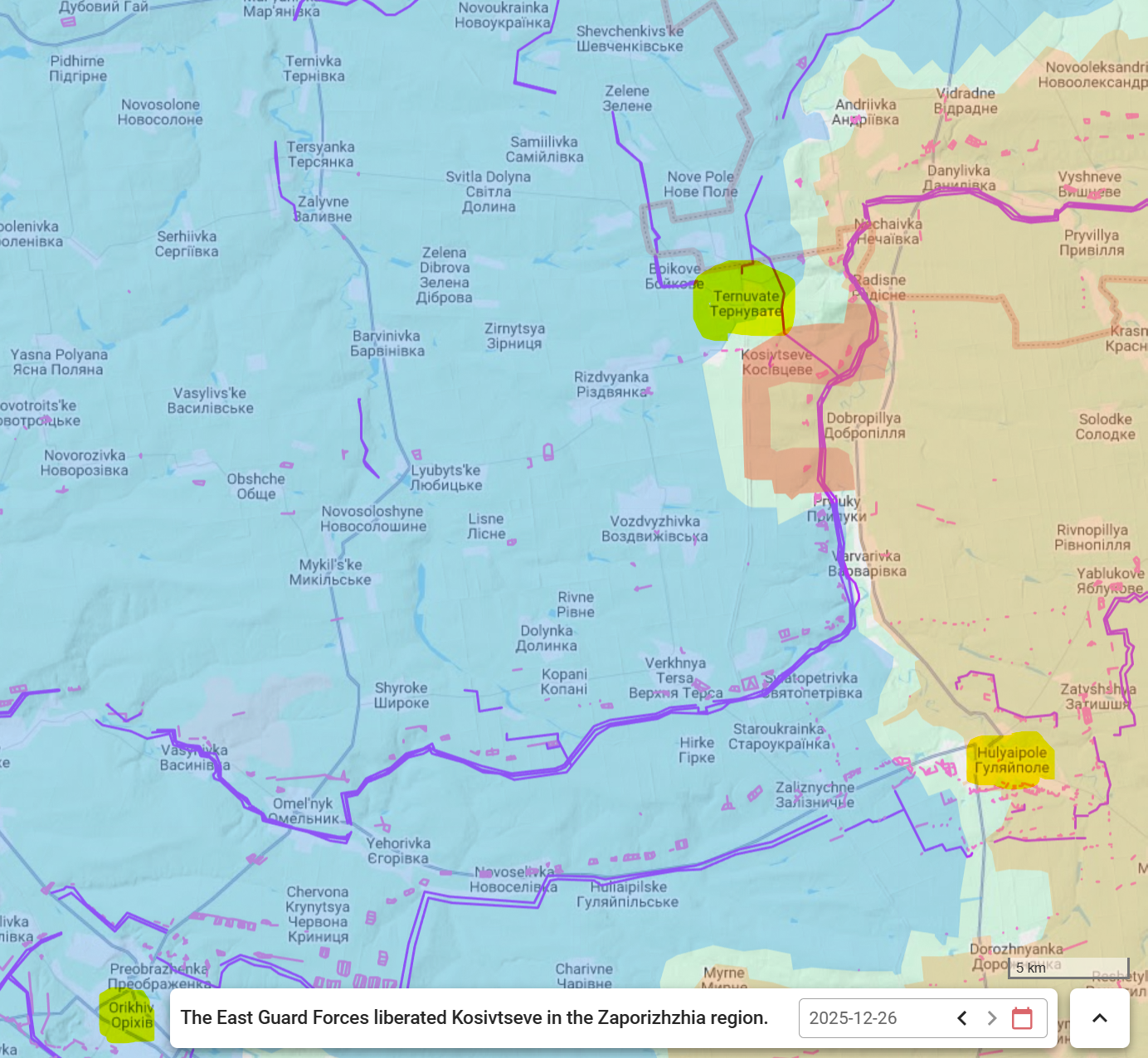Click the Svitla Dolyna village label
Image resolution: width=1148 pixels, height=1058 pixels.
[489, 192]
